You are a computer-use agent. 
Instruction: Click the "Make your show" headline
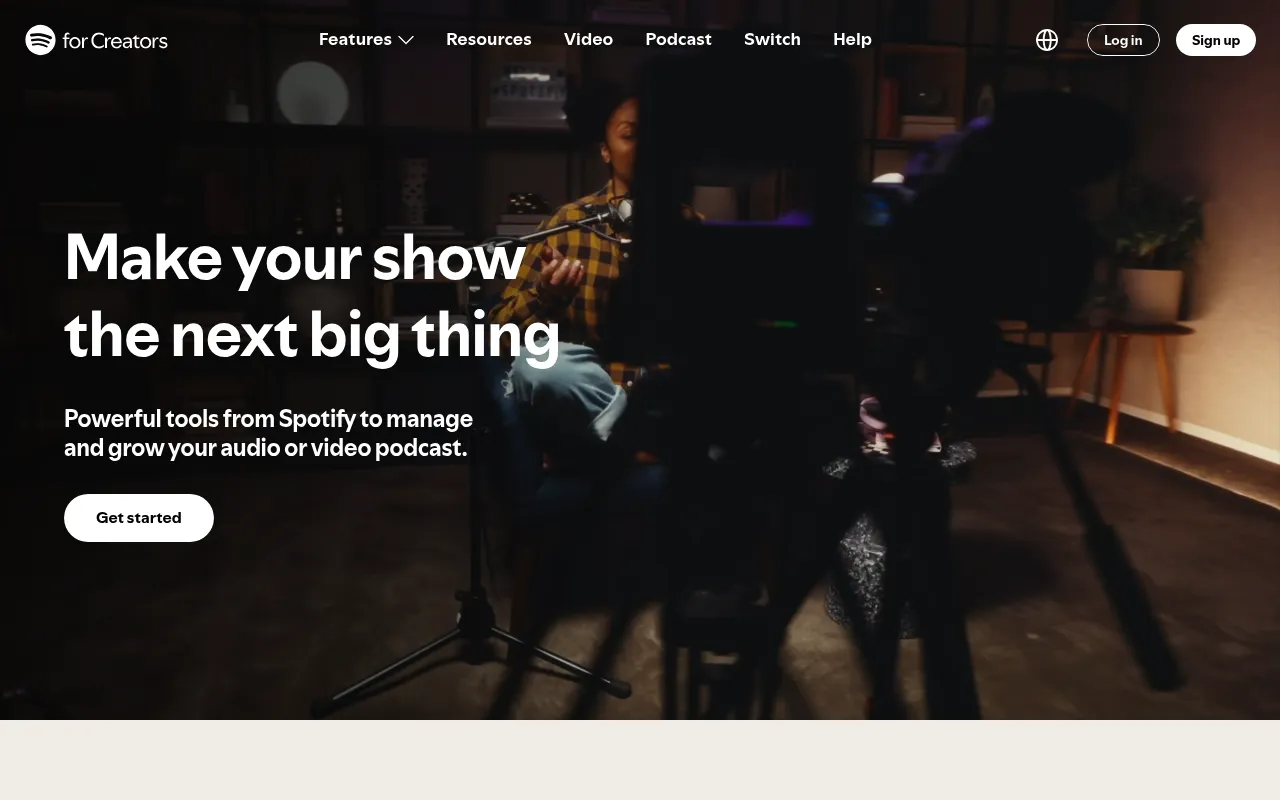(311, 295)
